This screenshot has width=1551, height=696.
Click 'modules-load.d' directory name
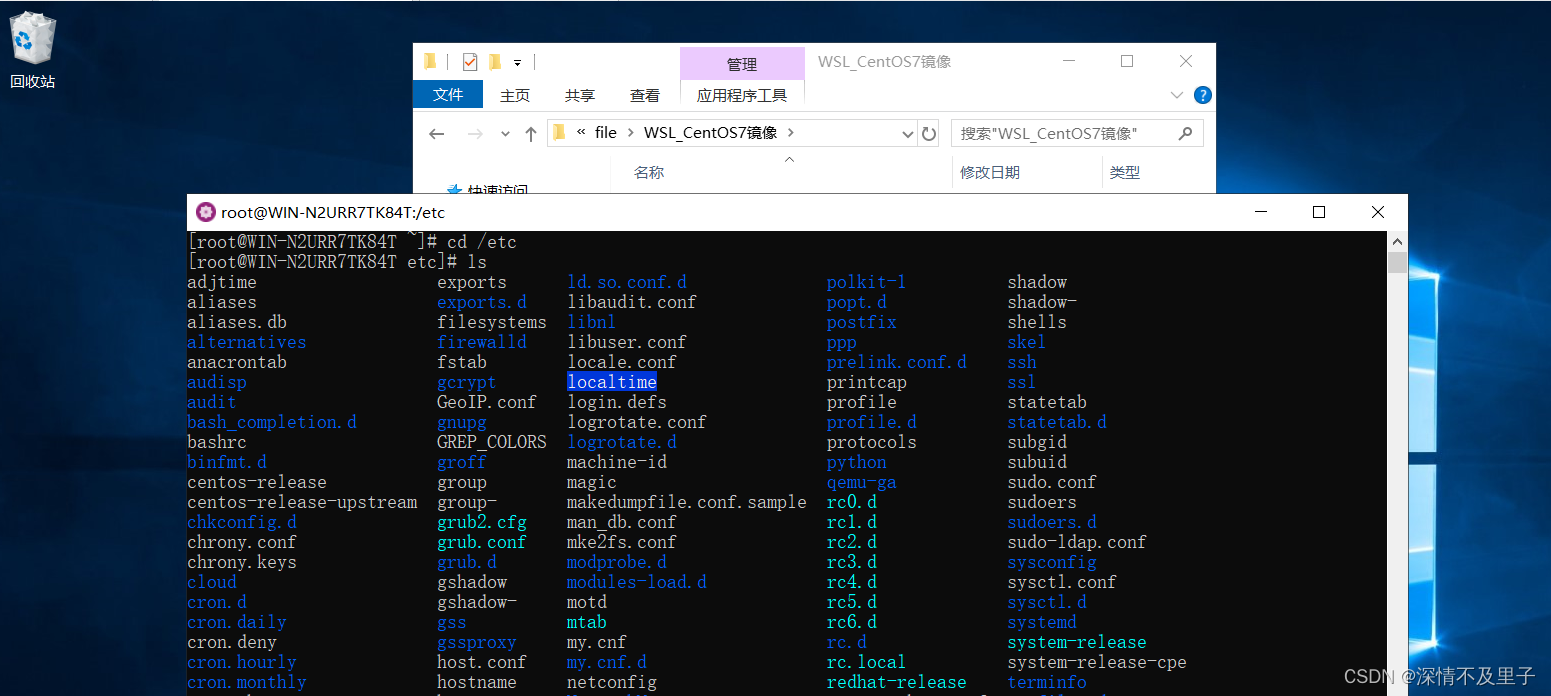(x=637, y=582)
